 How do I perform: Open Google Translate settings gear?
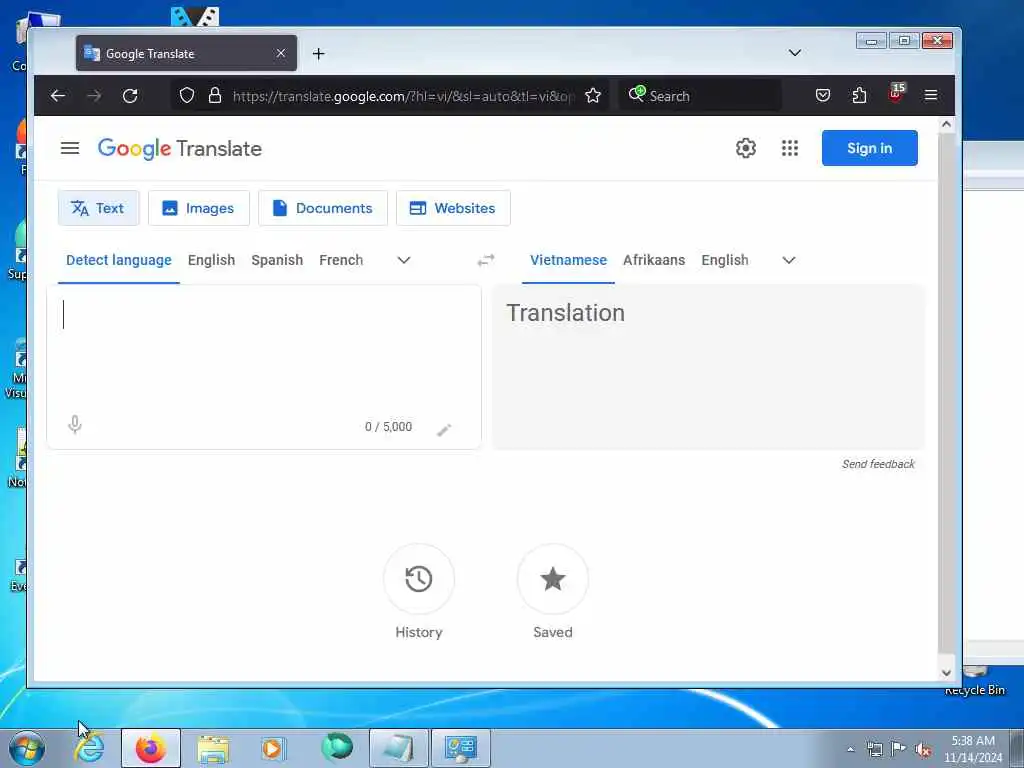(x=746, y=148)
